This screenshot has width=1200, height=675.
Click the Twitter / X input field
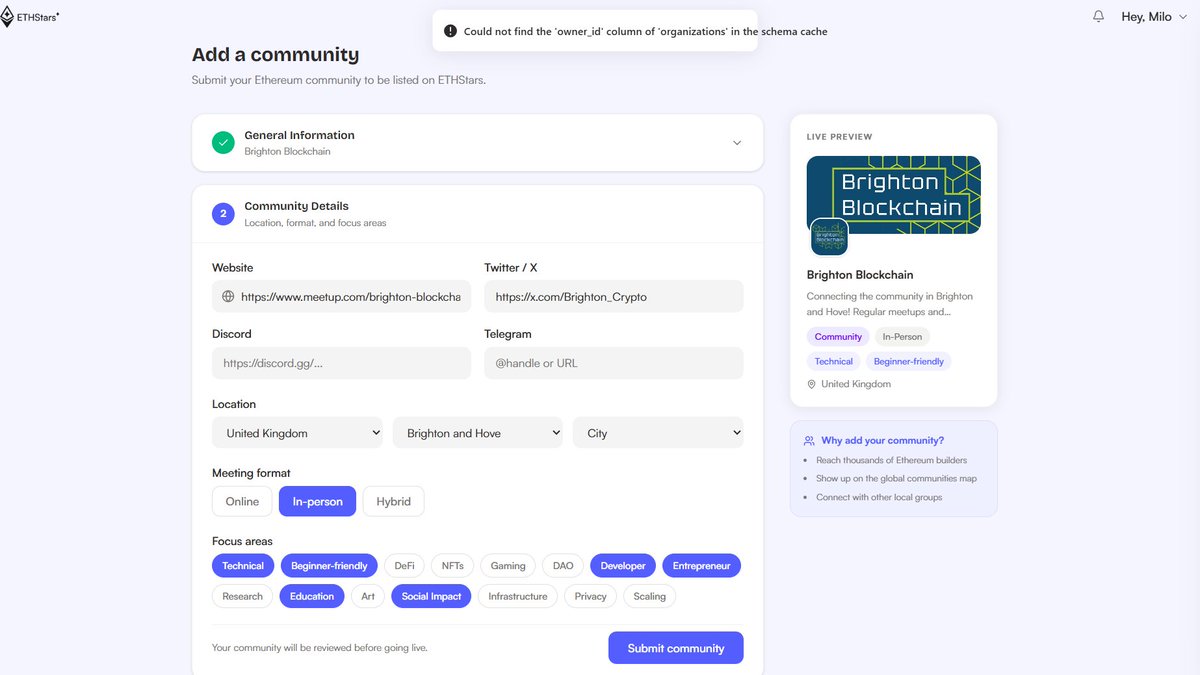(614, 297)
